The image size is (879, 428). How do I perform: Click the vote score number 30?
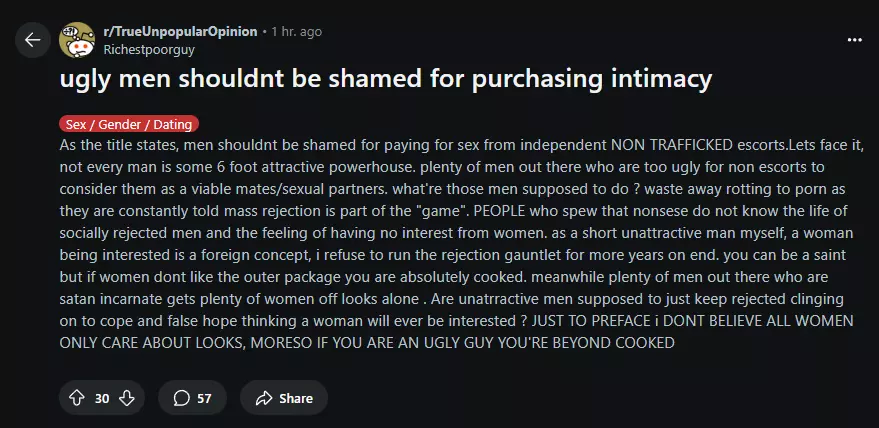(102, 398)
